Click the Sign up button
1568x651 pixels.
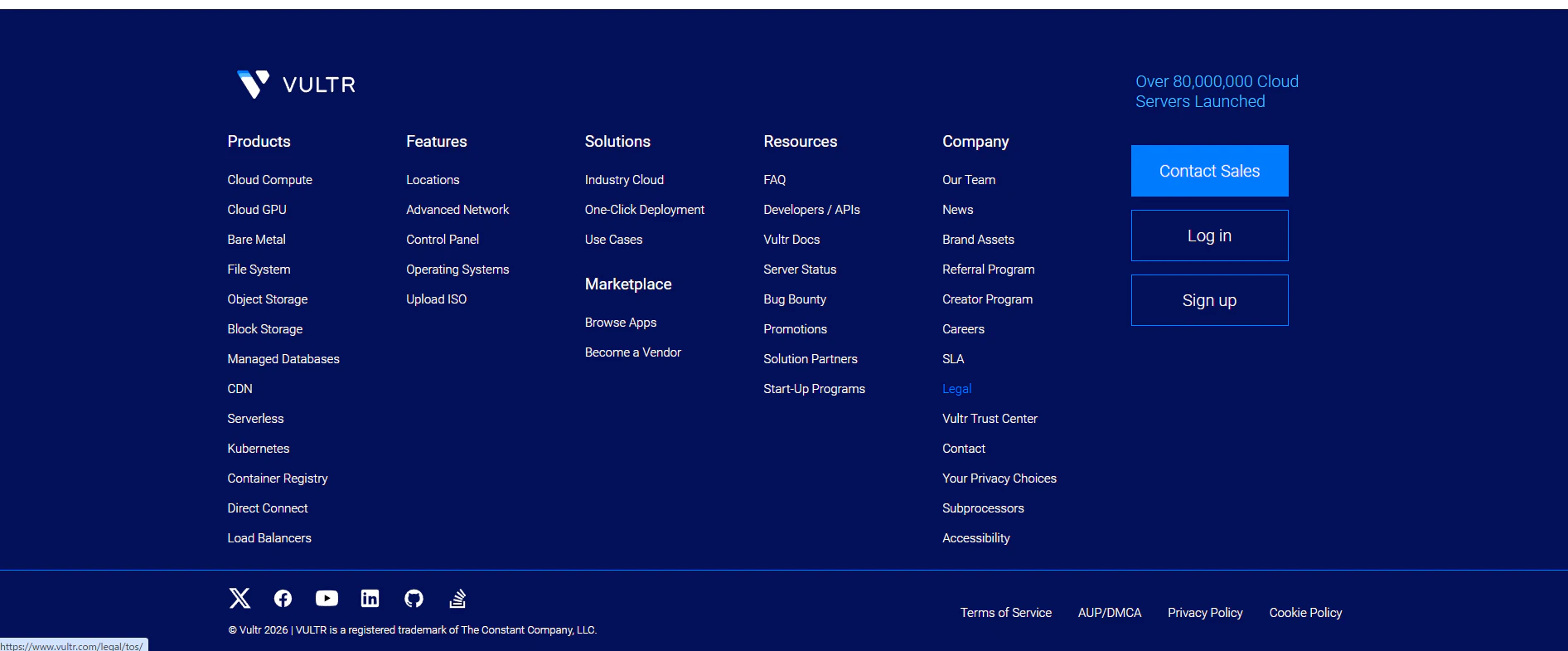coord(1209,300)
